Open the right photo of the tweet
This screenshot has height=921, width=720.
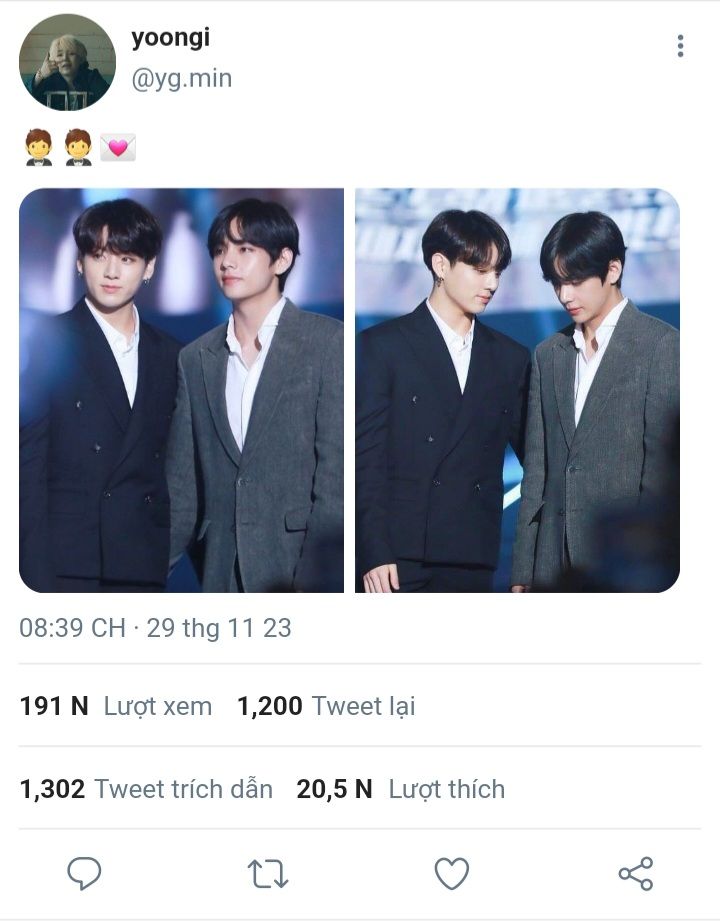click(517, 390)
